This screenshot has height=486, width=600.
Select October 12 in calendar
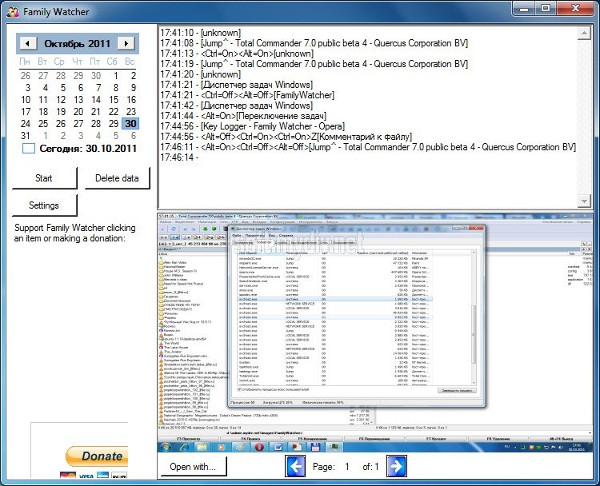click(61, 99)
